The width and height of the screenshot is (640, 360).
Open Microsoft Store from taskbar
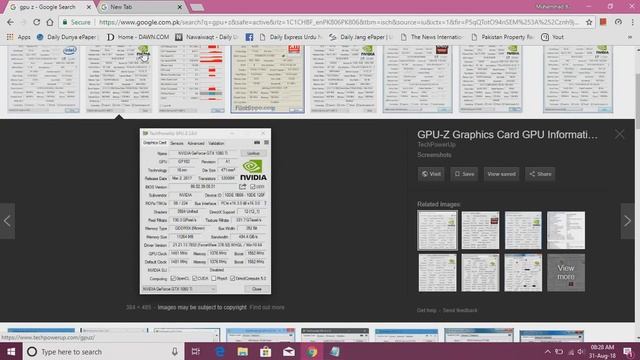click(265, 351)
